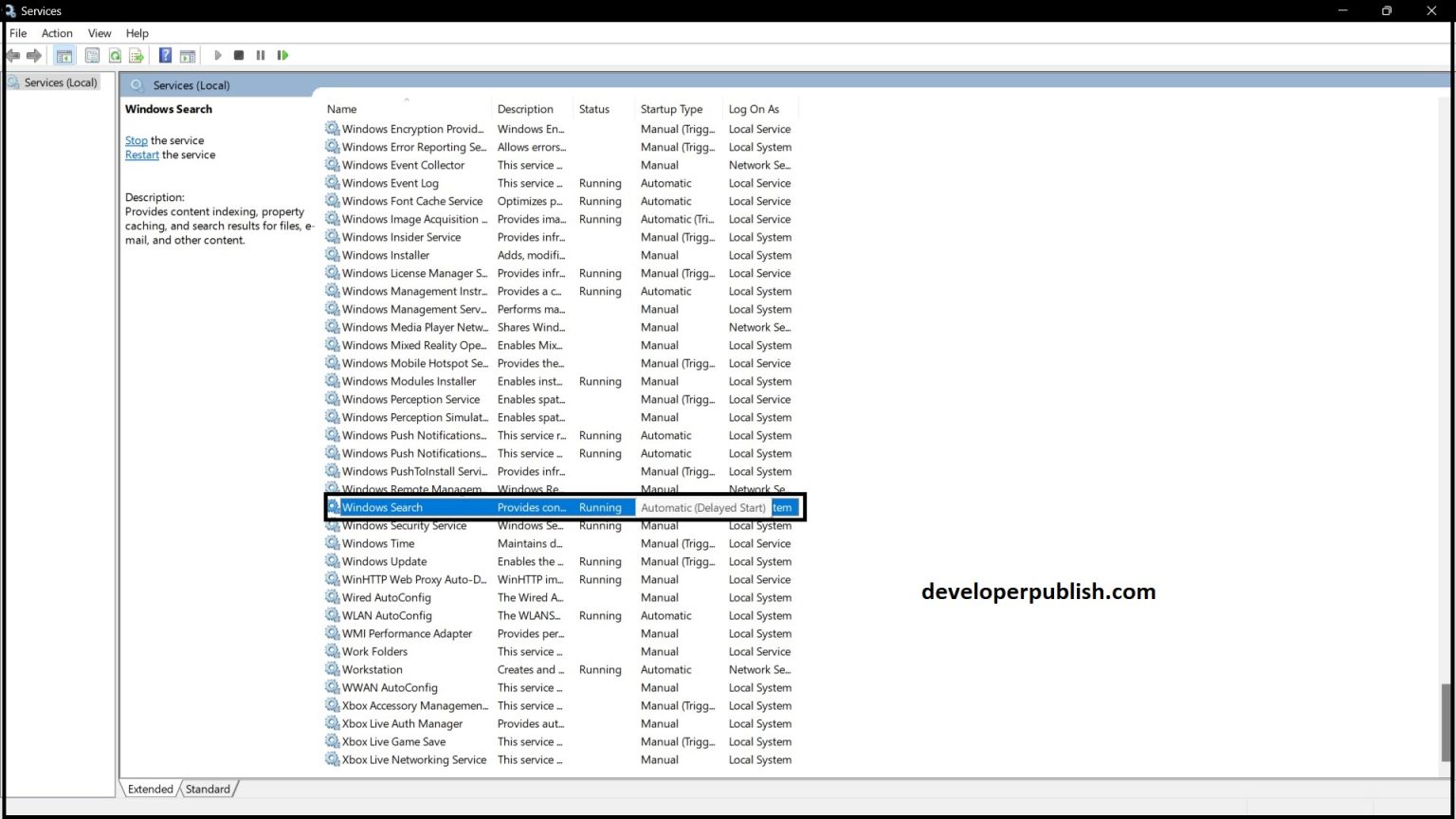Open the Action menu
This screenshot has height=819, width=1456.
click(56, 32)
